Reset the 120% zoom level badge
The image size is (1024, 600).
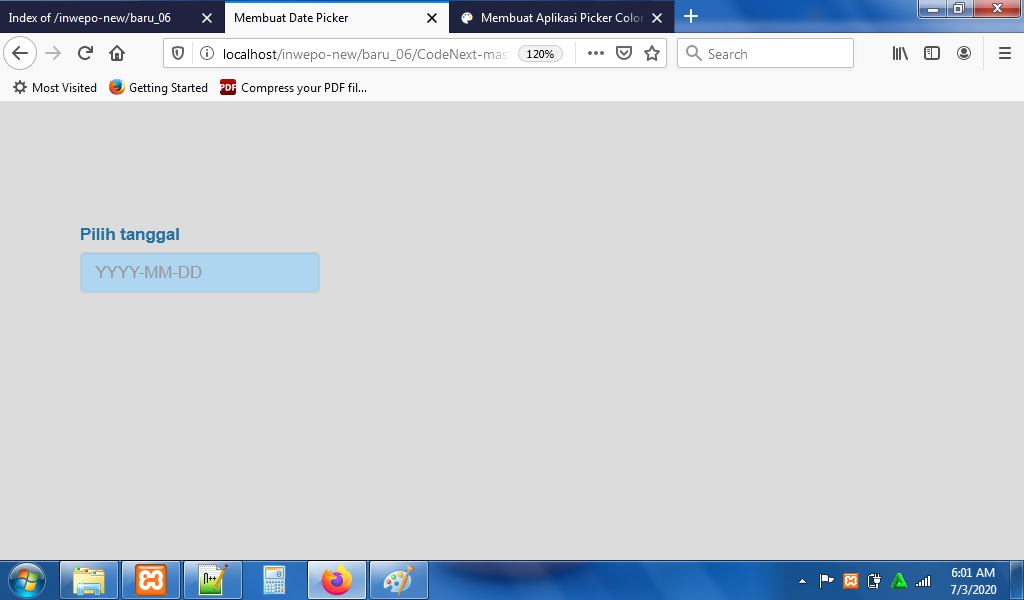[540, 54]
